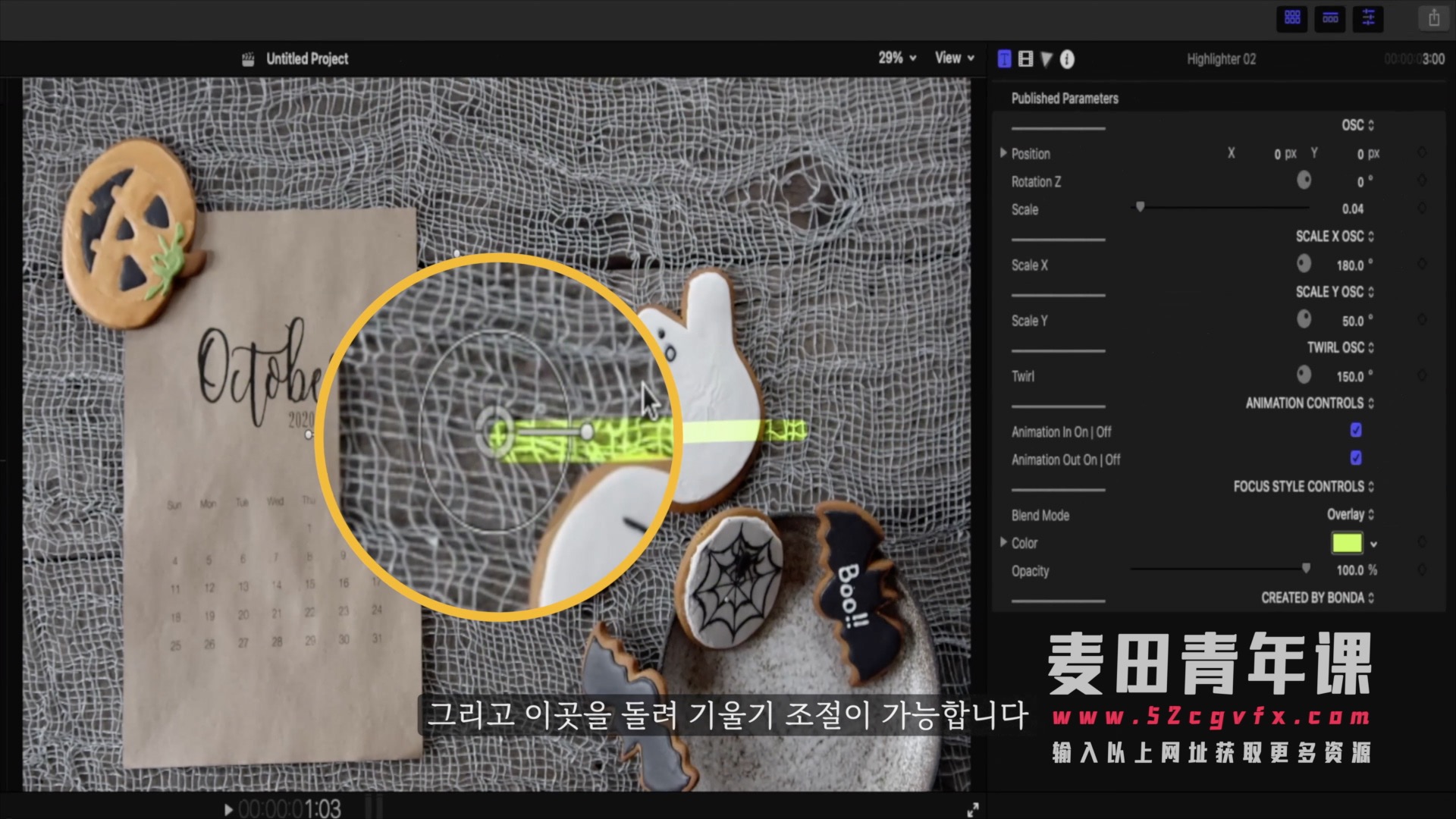Click the Scale X 180.0 value field
Viewport: 1456px width, 819px height.
[1354, 265]
